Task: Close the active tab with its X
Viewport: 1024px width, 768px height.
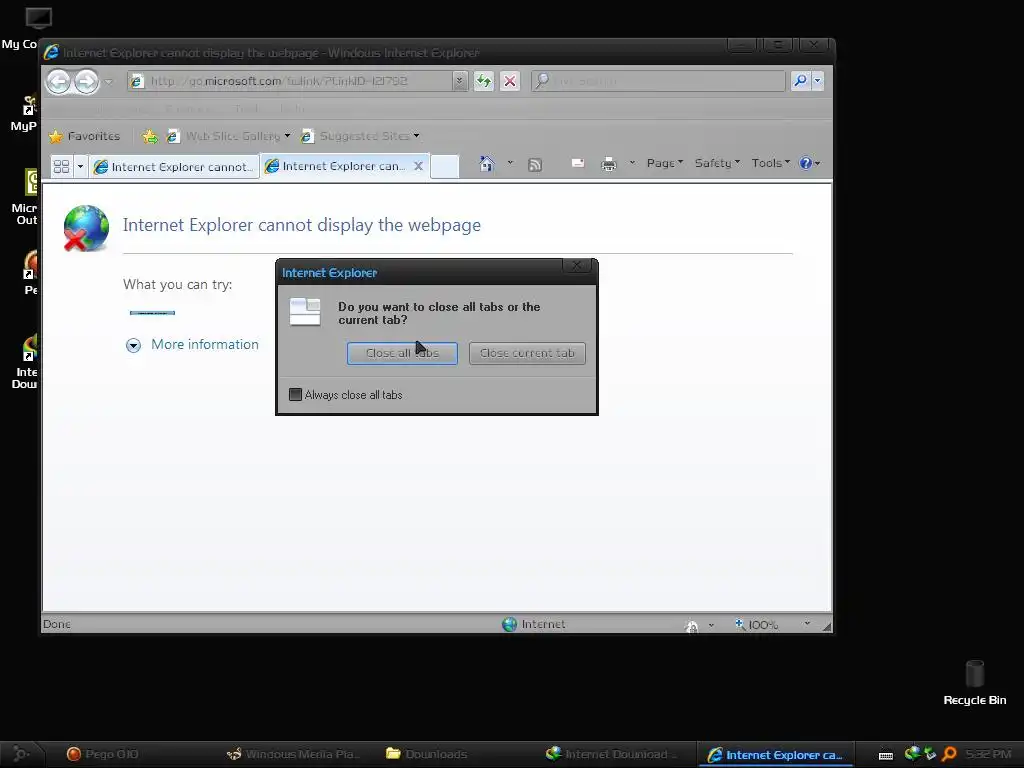Action: pyautogui.click(x=419, y=166)
